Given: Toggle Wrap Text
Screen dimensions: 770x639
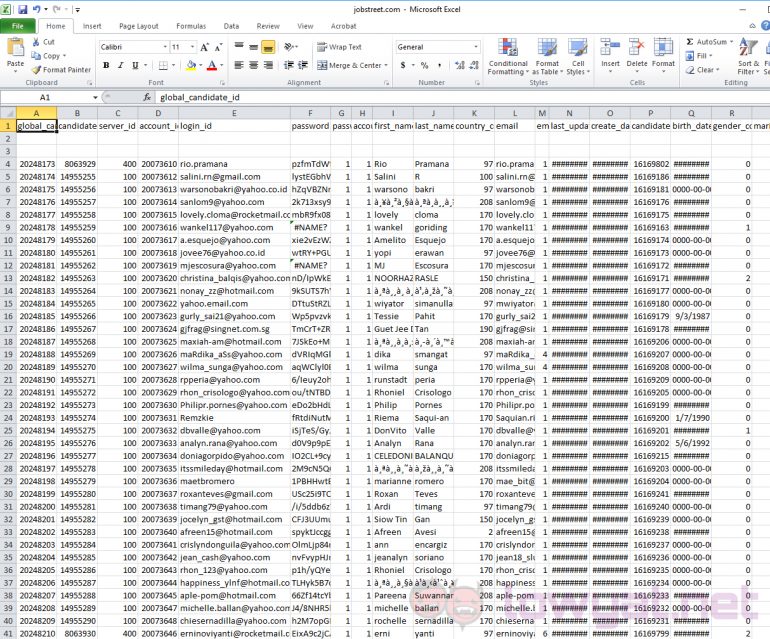Looking at the screenshot, I should point(339,47).
